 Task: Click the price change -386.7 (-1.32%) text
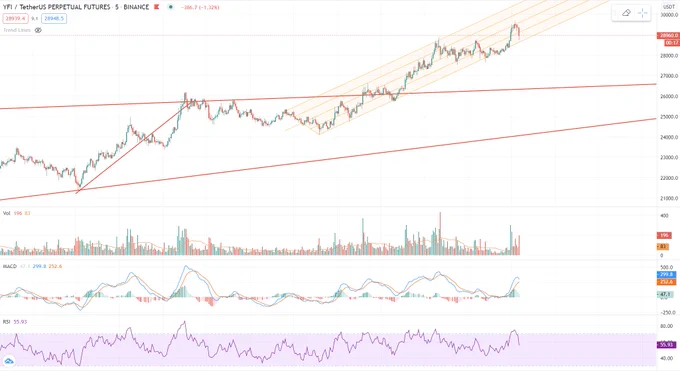(200, 7)
